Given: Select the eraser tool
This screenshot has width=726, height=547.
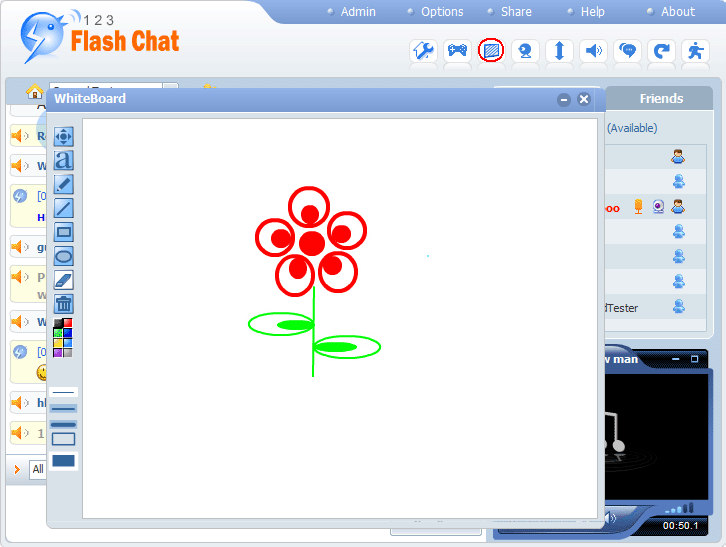Looking at the screenshot, I should coord(63,280).
